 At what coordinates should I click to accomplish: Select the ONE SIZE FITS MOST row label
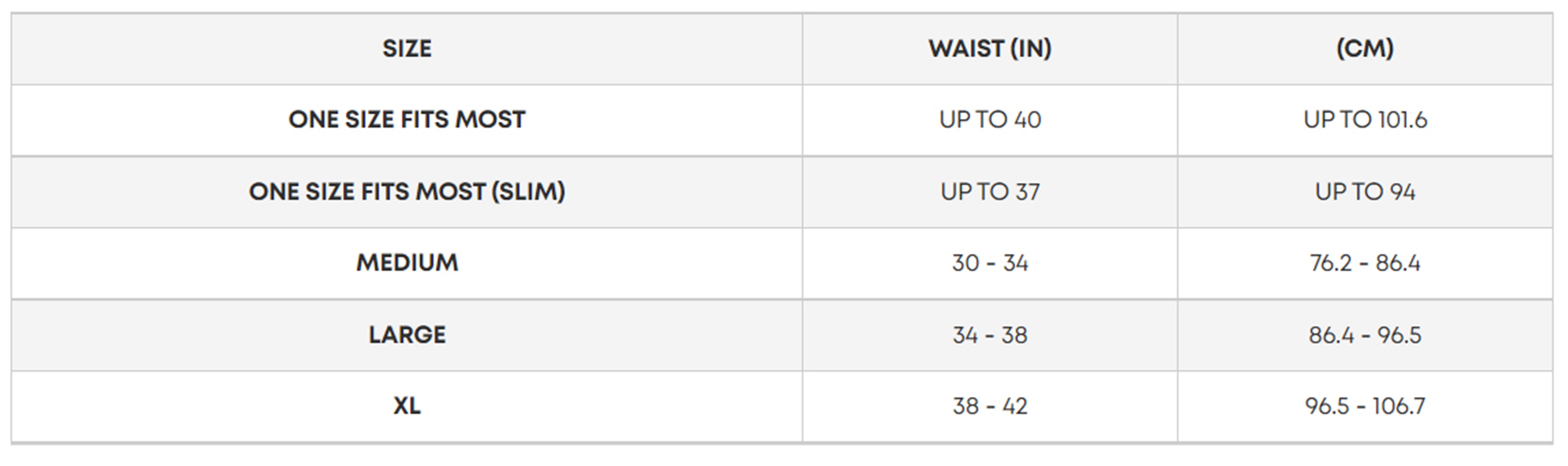point(407,120)
